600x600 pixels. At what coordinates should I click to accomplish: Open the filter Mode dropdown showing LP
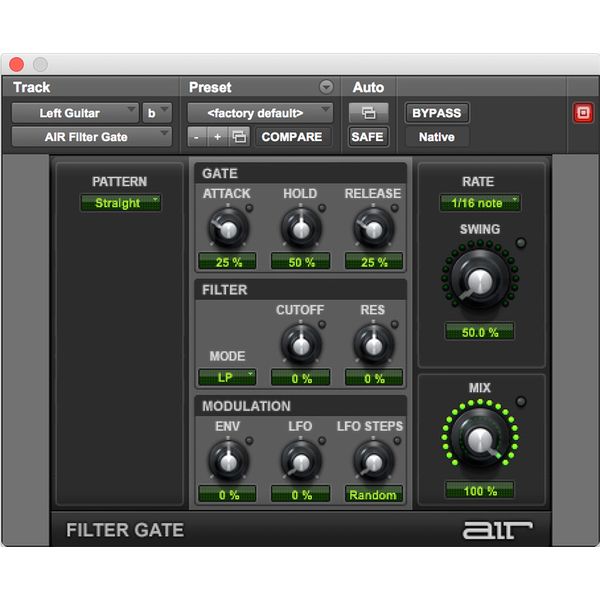[x=227, y=378]
